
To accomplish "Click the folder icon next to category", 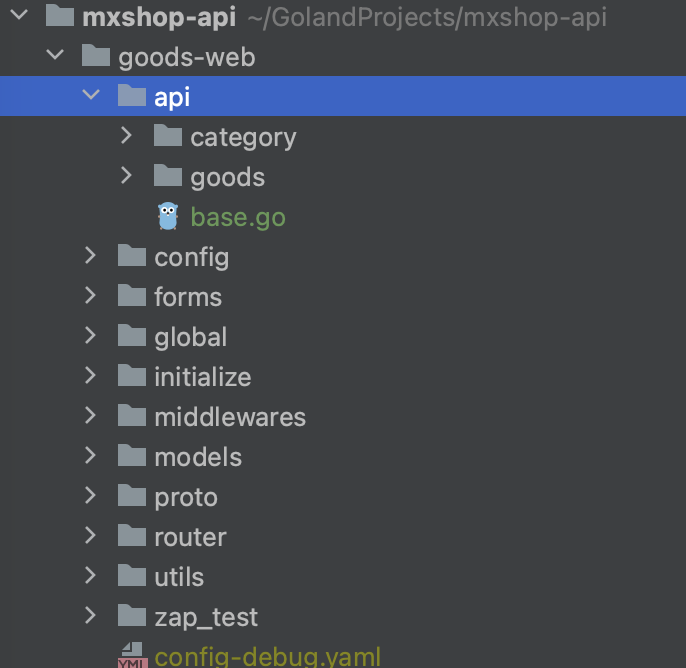I will pos(168,136).
